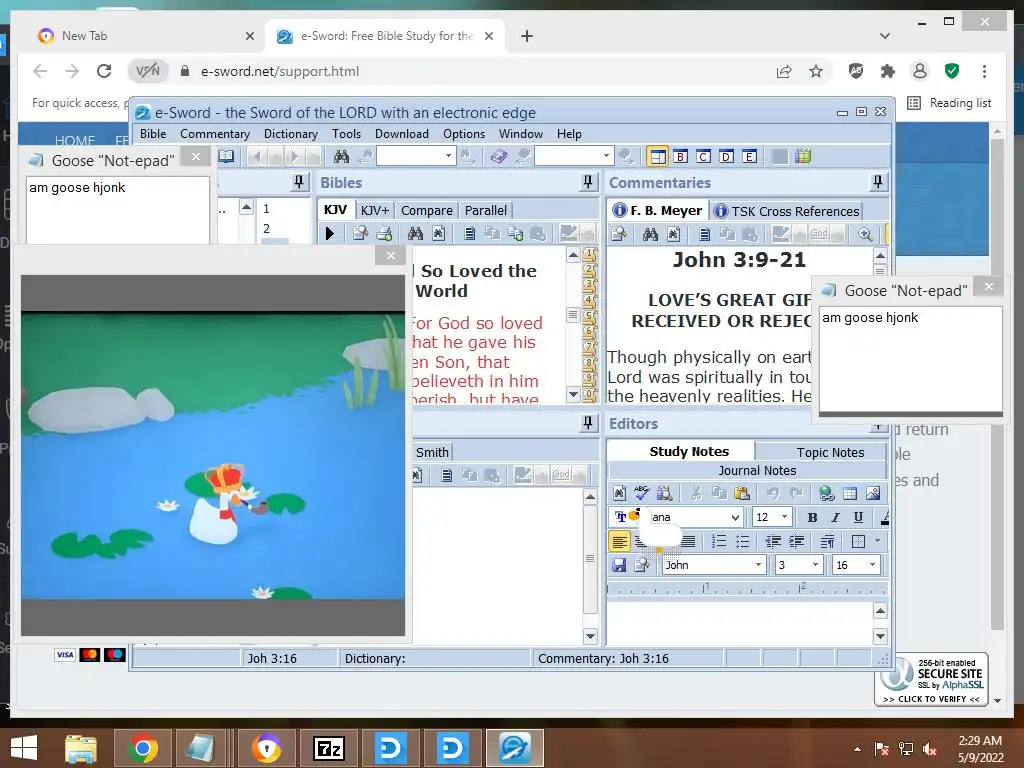Viewport: 1024px width, 768px height.
Task: Toggle justify alignment in editor toolbar
Action: click(688, 541)
